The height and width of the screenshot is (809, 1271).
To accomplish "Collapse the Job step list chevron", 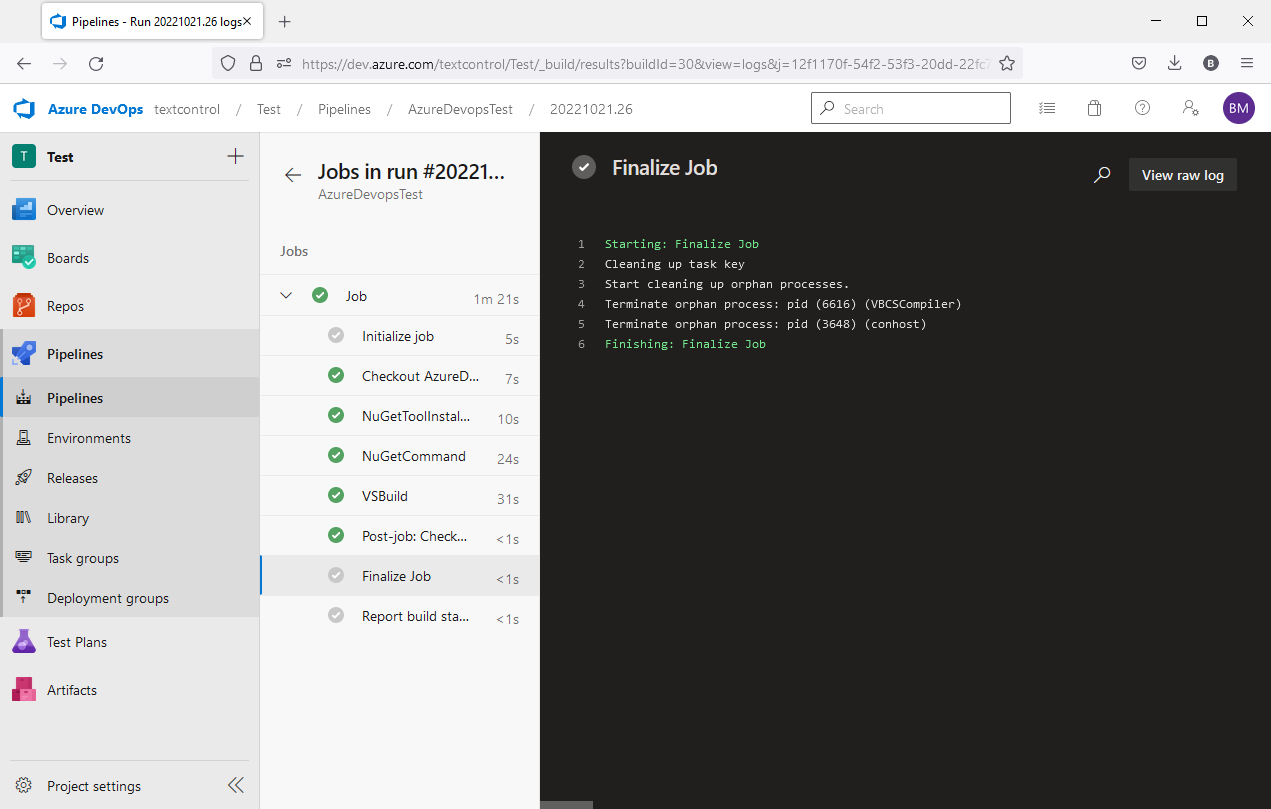I will 286,295.
